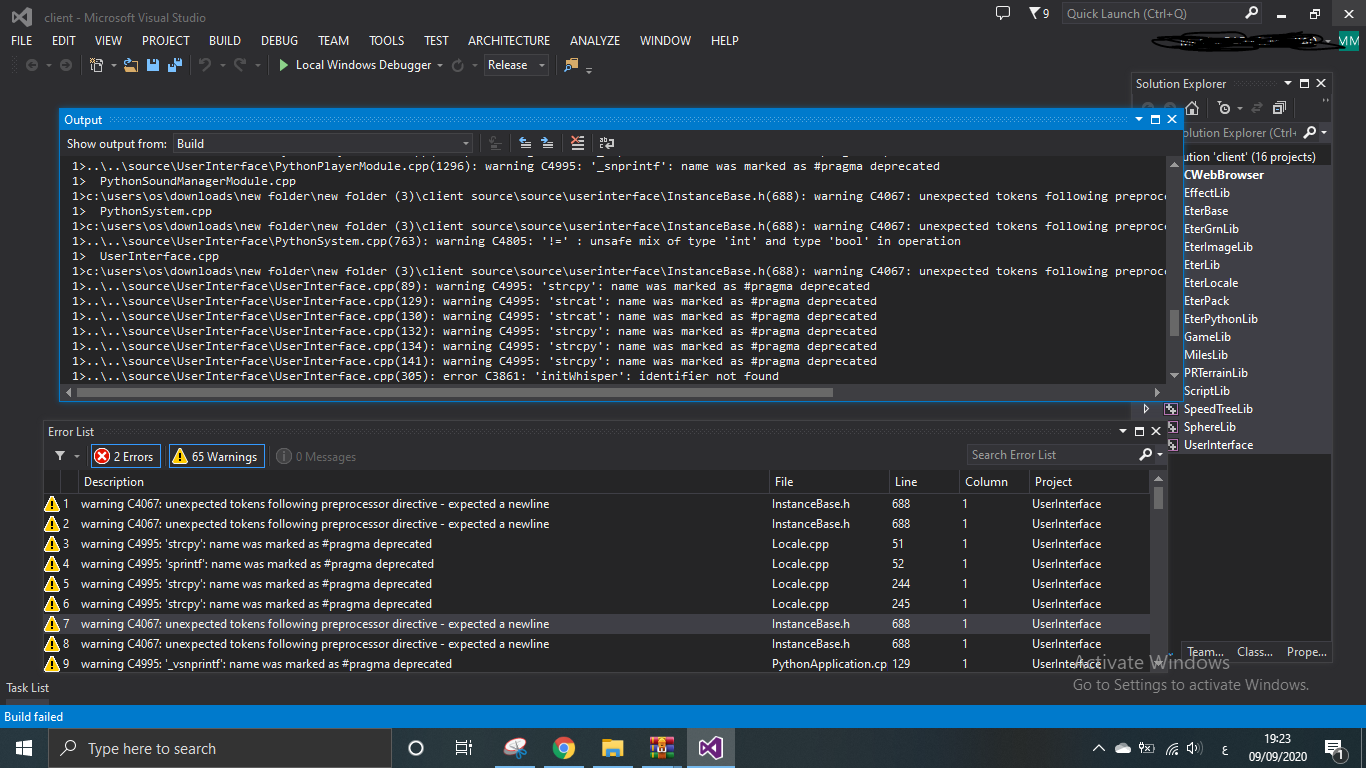
Task: Open File Explorer from the taskbar
Action: pyautogui.click(x=613, y=748)
